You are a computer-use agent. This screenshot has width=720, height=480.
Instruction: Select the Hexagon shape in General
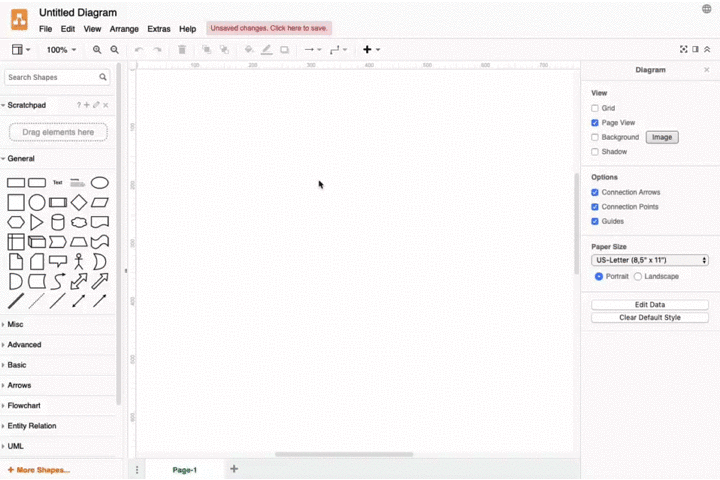[16, 222]
